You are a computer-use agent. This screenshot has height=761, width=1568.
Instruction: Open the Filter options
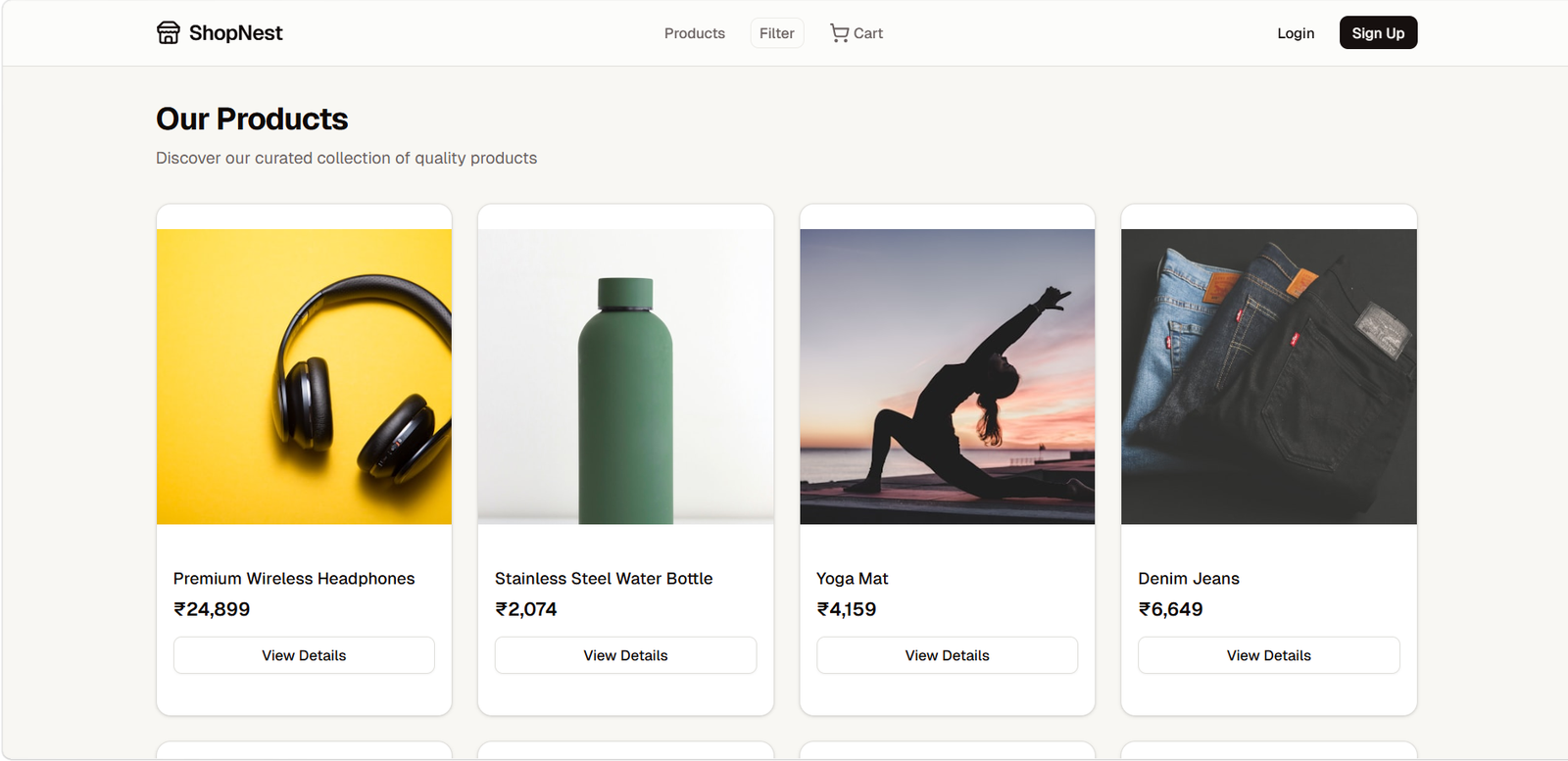pyautogui.click(x=776, y=32)
